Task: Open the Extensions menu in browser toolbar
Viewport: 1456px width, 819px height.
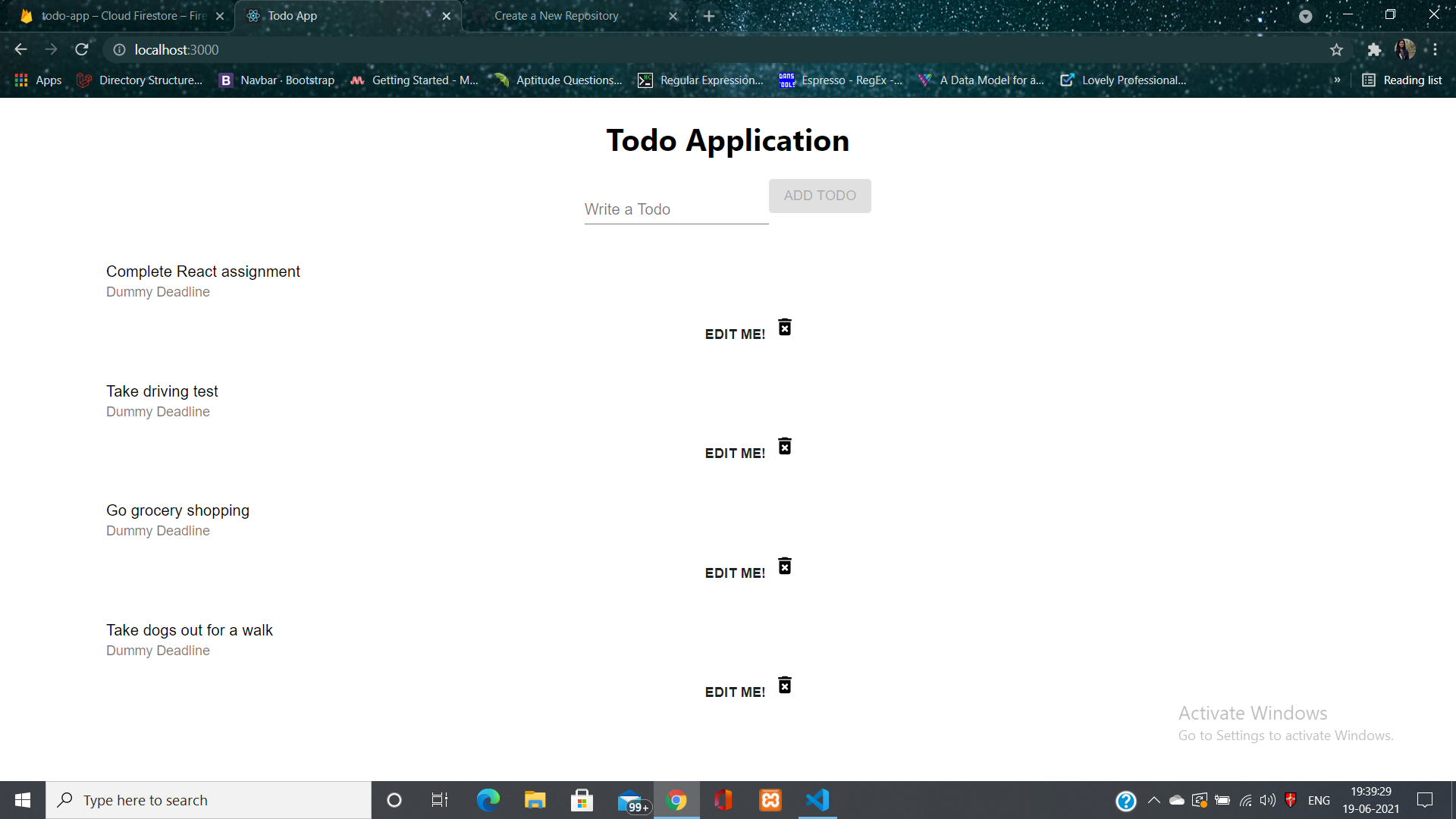Action: (x=1374, y=49)
